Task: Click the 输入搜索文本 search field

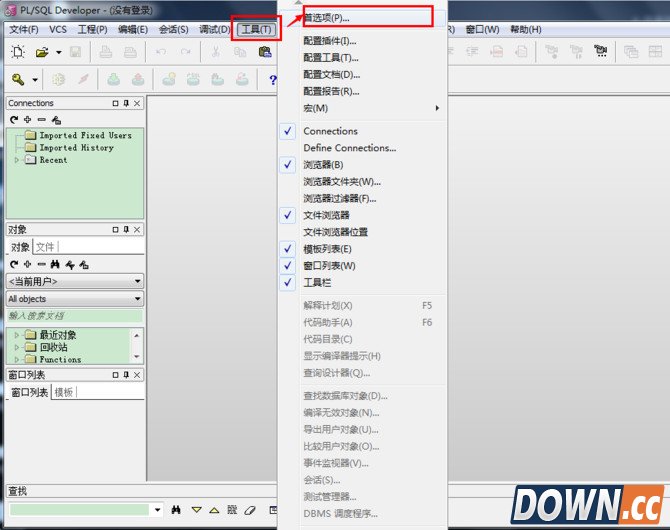Action: [75, 315]
